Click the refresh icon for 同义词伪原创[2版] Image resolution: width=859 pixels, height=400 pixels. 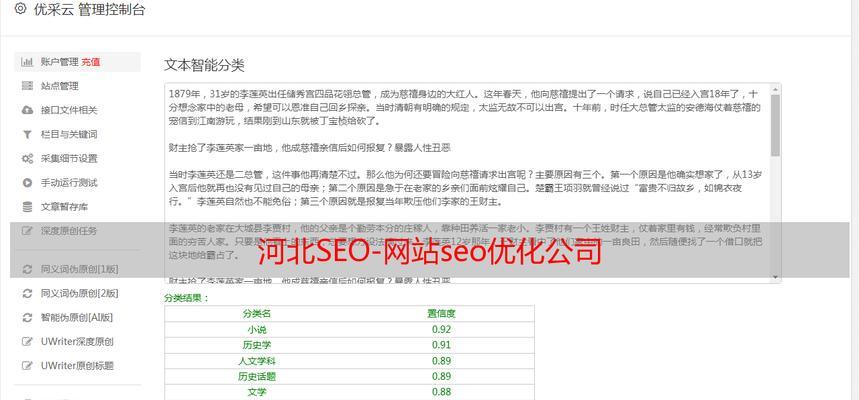tap(27, 293)
